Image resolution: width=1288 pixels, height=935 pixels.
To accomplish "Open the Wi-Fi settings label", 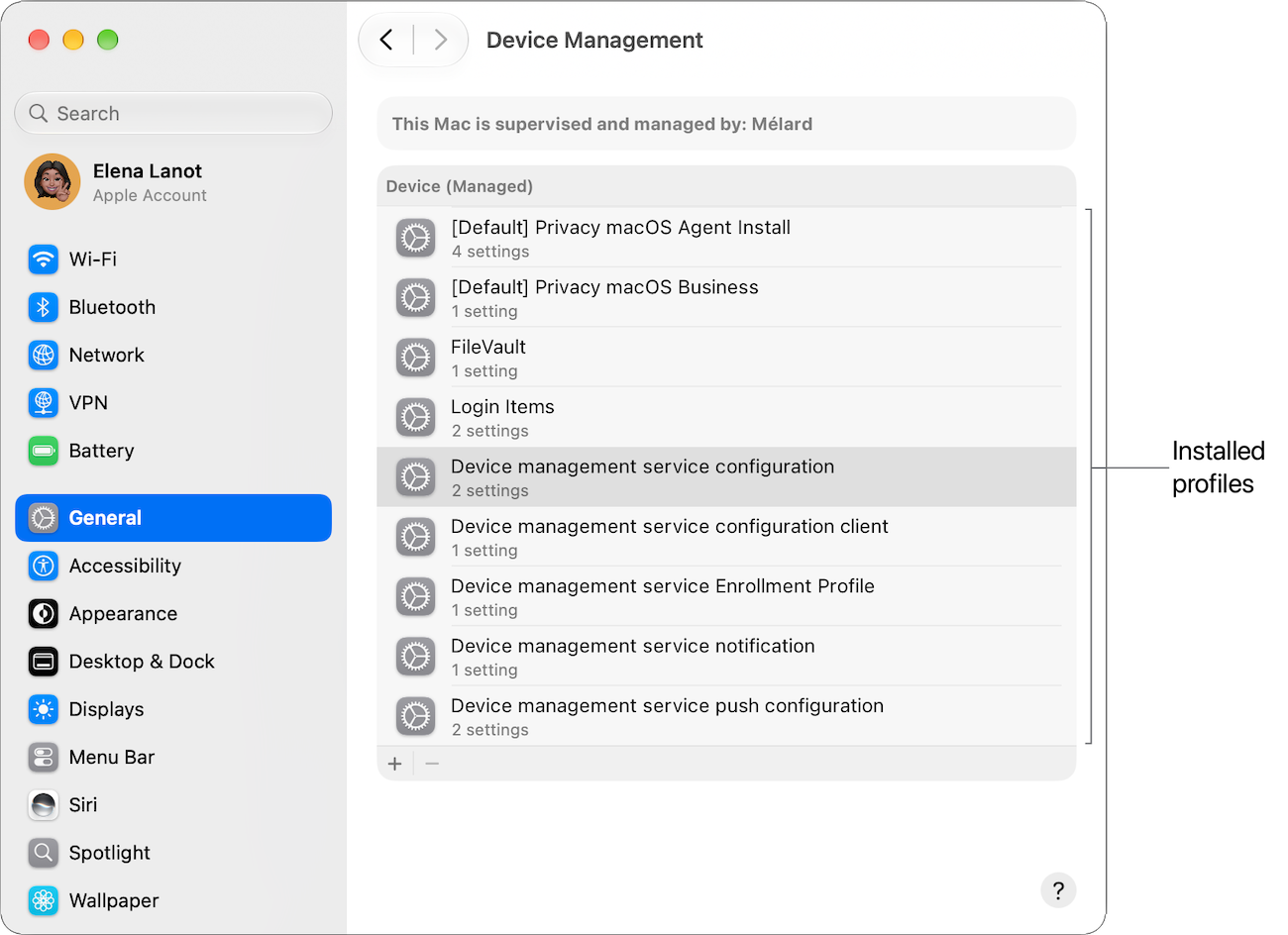I will coord(93,260).
